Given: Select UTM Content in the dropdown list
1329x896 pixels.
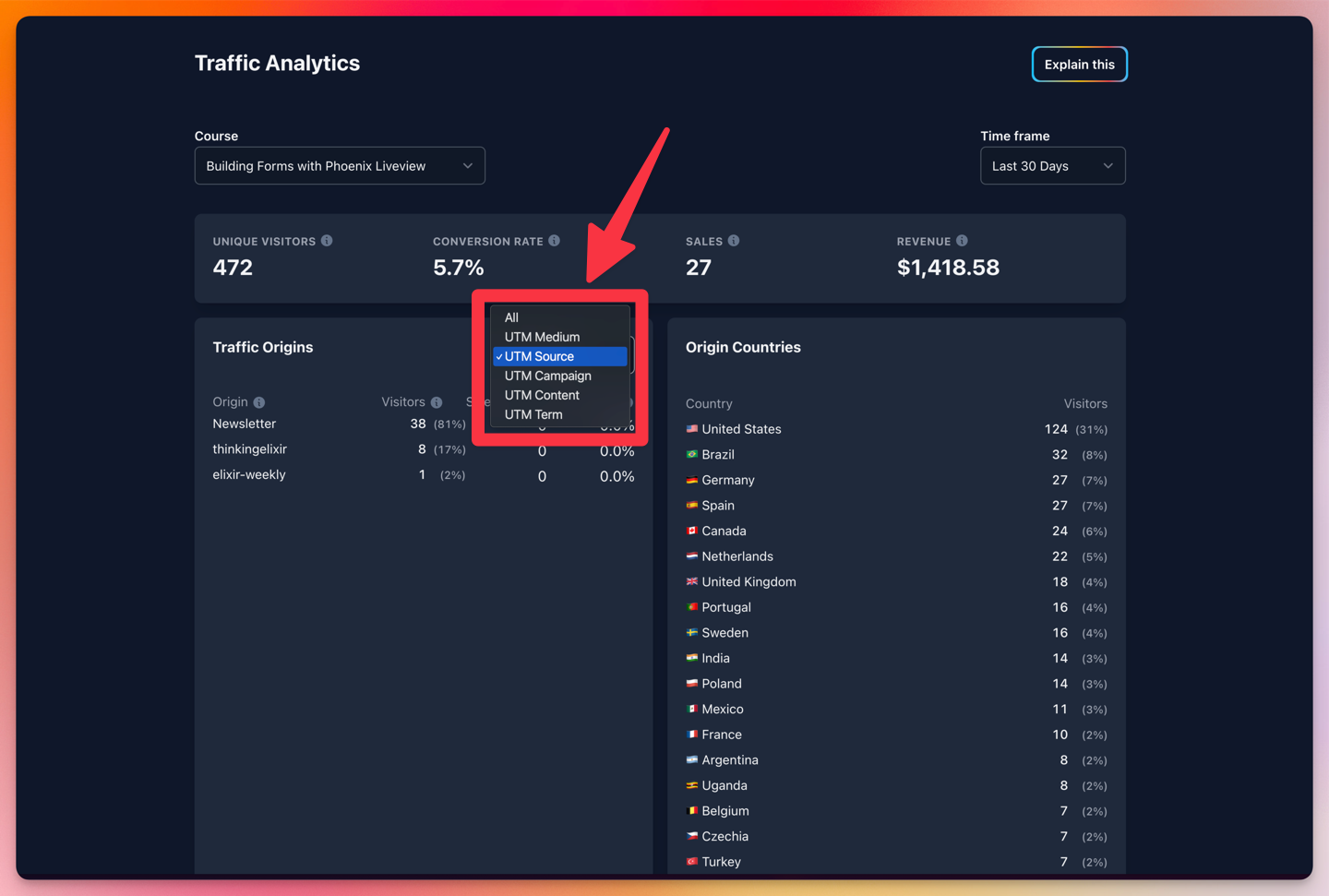Looking at the screenshot, I should coord(542,395).
